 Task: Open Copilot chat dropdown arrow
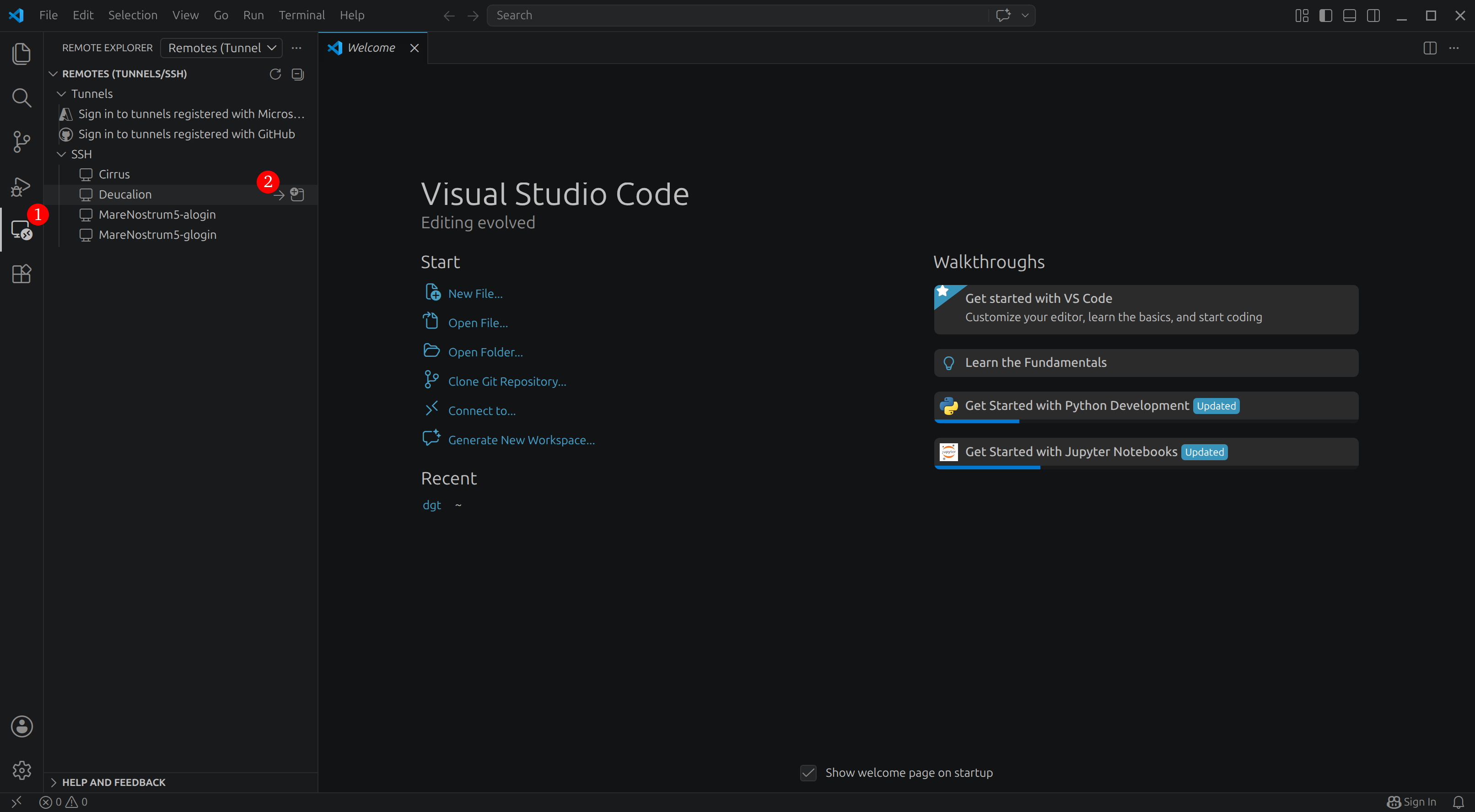1025,16
